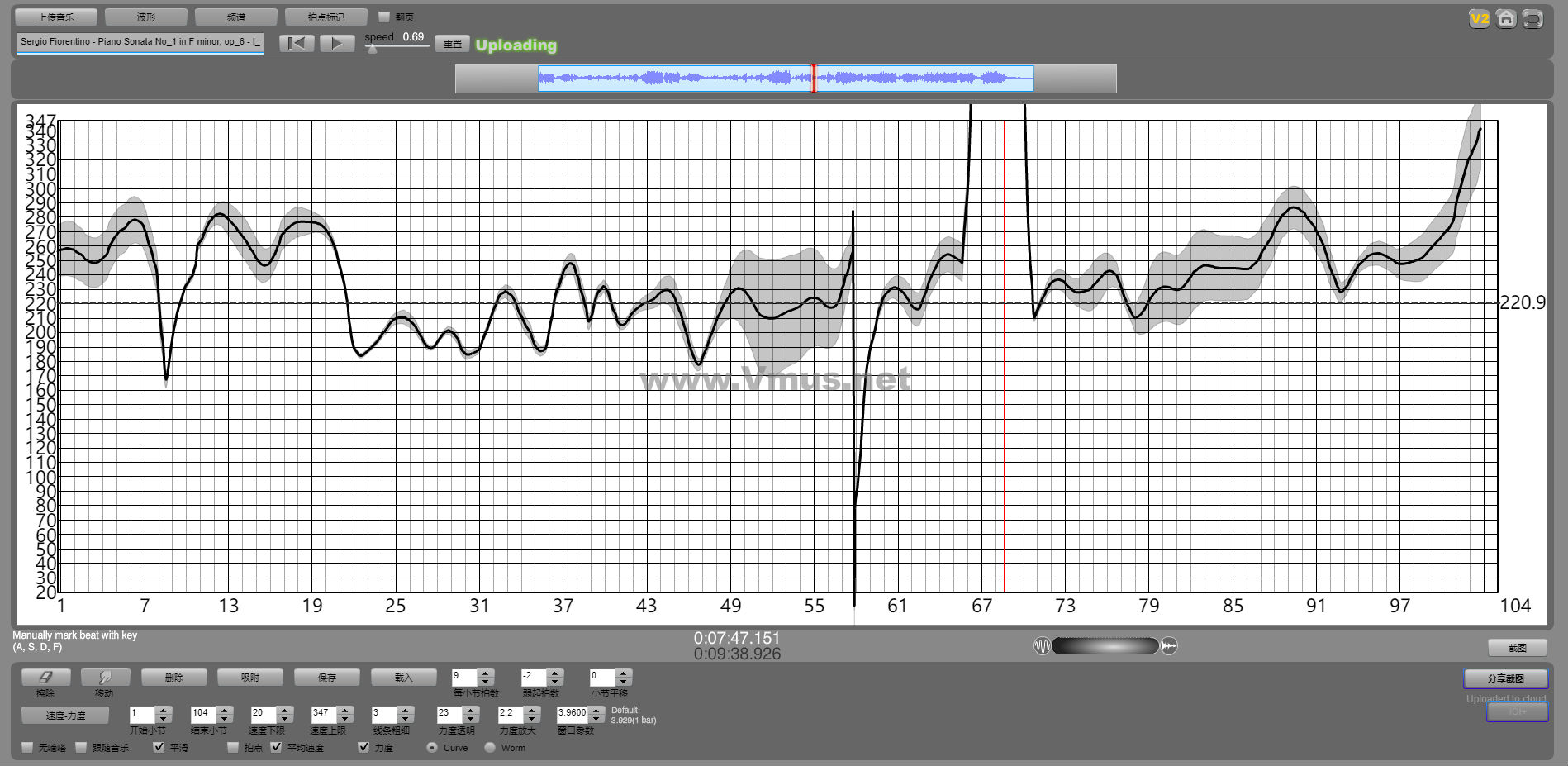
Task: Decrease the window parameter (窗口参数) value
Action: point(596,718)
